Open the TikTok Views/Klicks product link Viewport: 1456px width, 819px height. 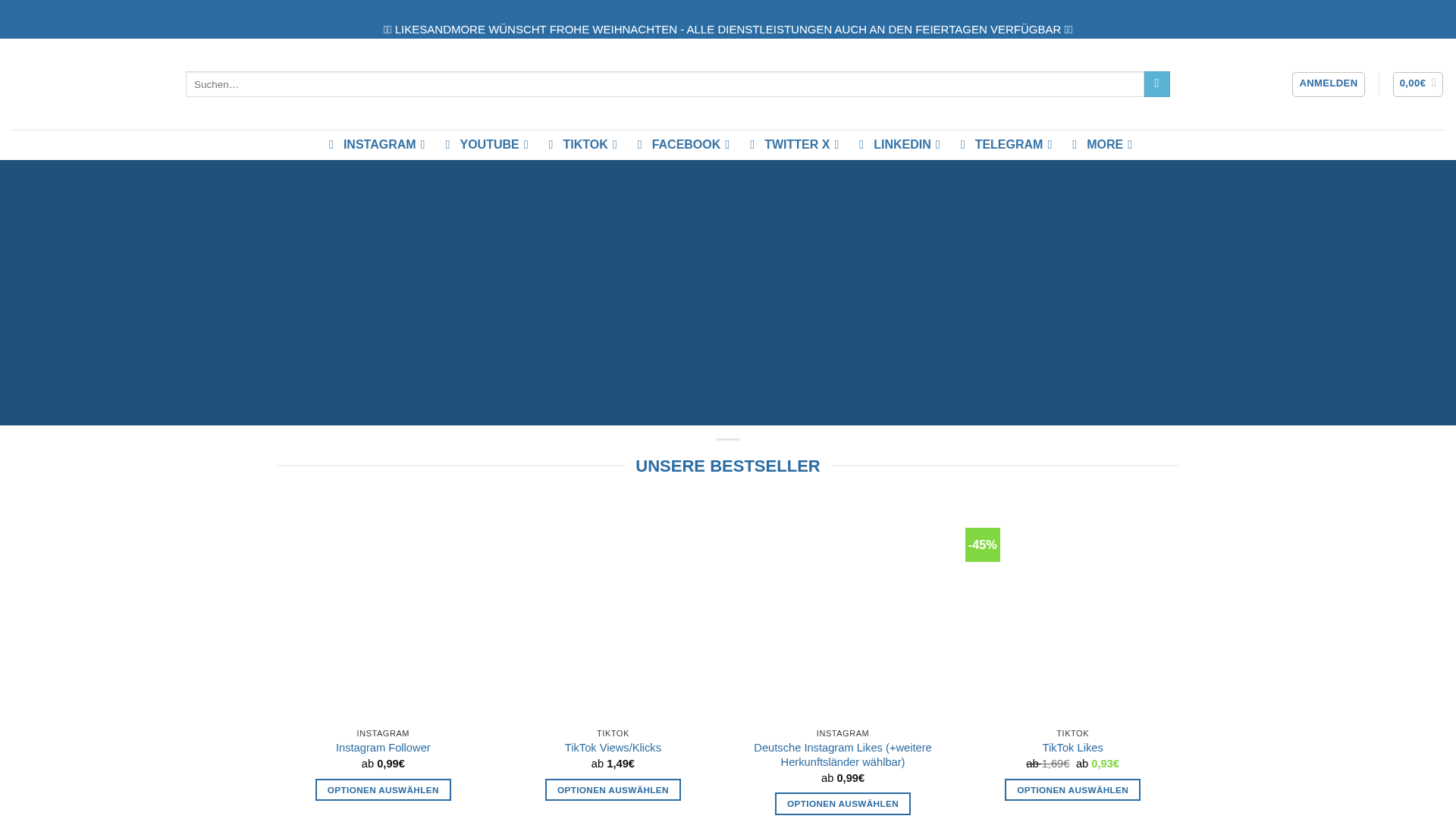[613, 748]
